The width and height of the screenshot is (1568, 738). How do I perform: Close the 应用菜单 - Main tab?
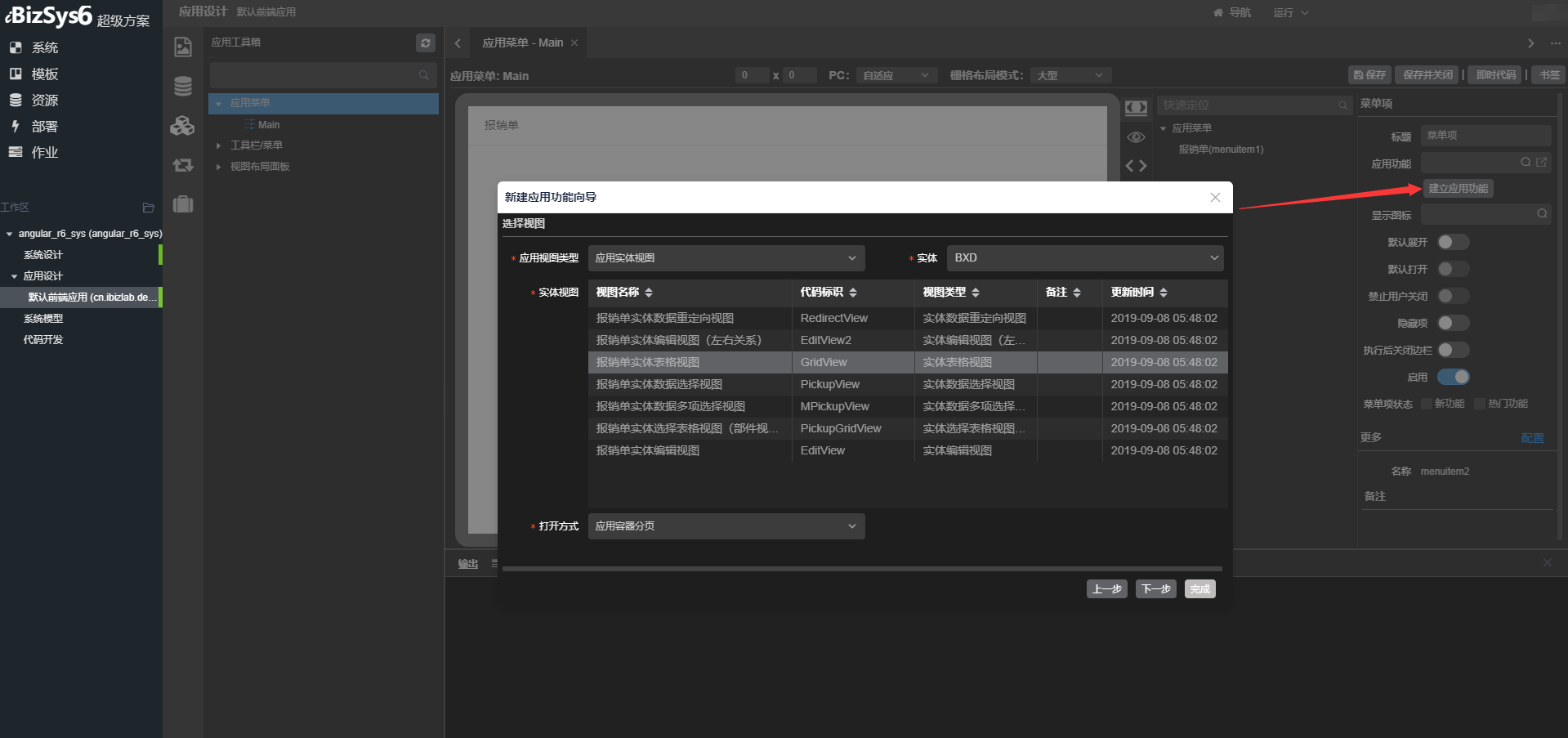pos(574,43)
